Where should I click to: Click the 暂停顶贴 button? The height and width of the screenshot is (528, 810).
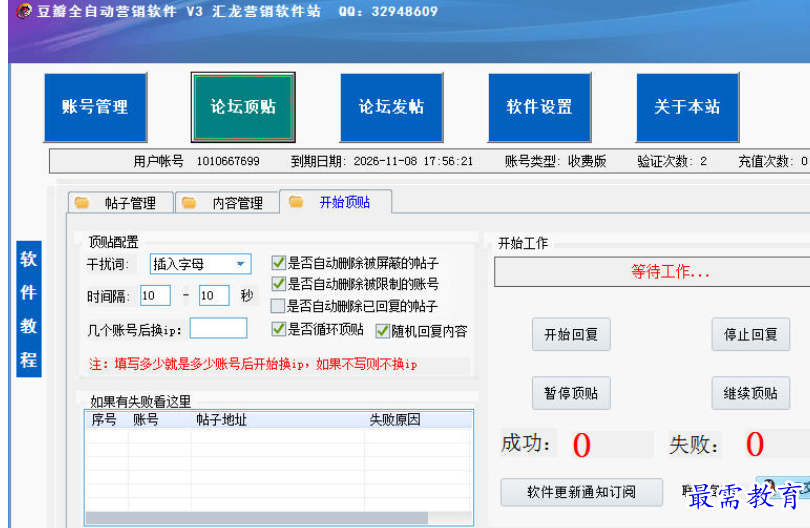click(x=570, y=394)
